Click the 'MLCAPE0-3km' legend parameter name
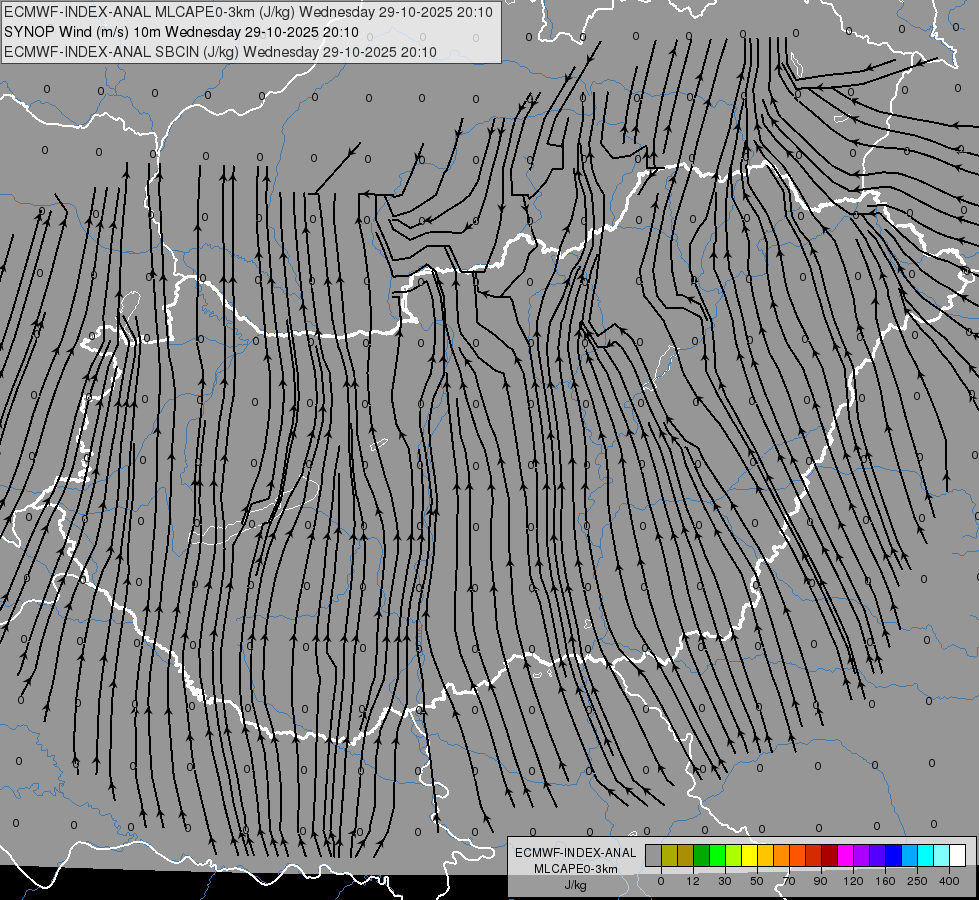The height and width of the screenshot is (900, 979). tap(575, 869)
